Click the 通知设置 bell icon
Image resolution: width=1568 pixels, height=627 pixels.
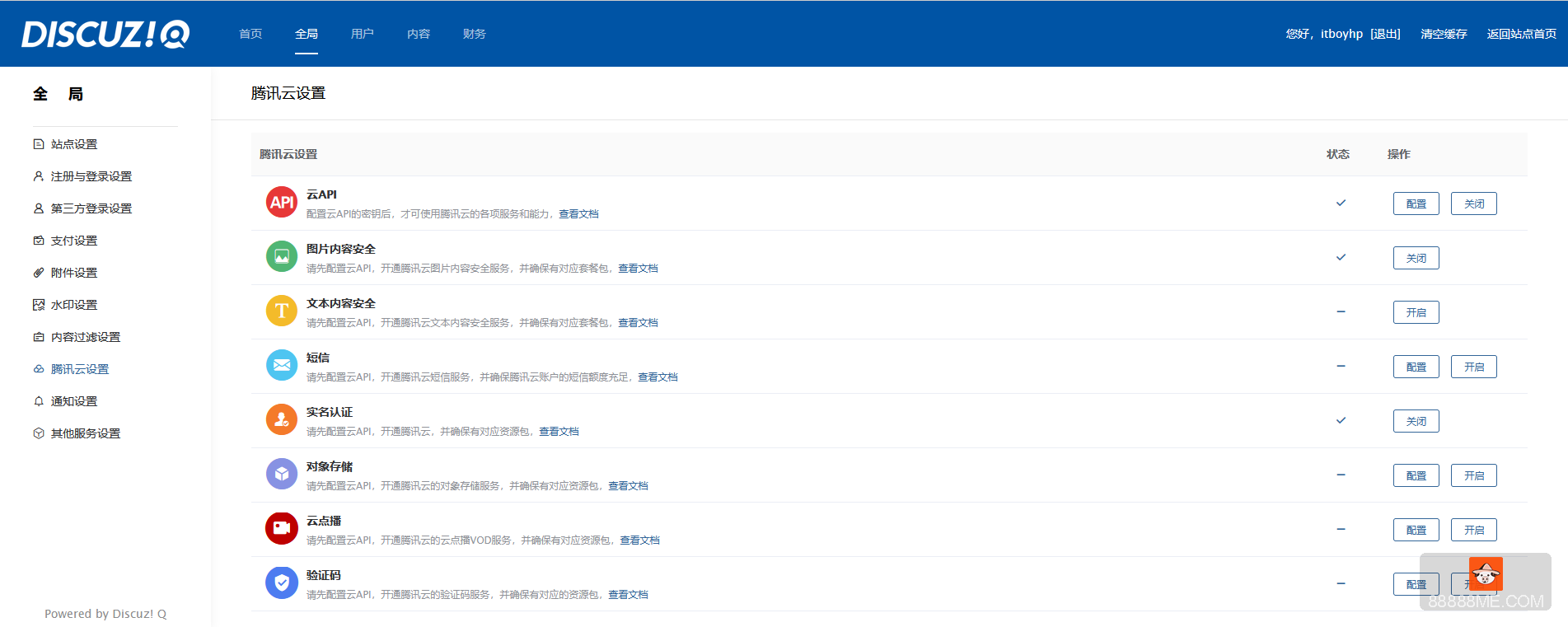[x=39, y=401]
